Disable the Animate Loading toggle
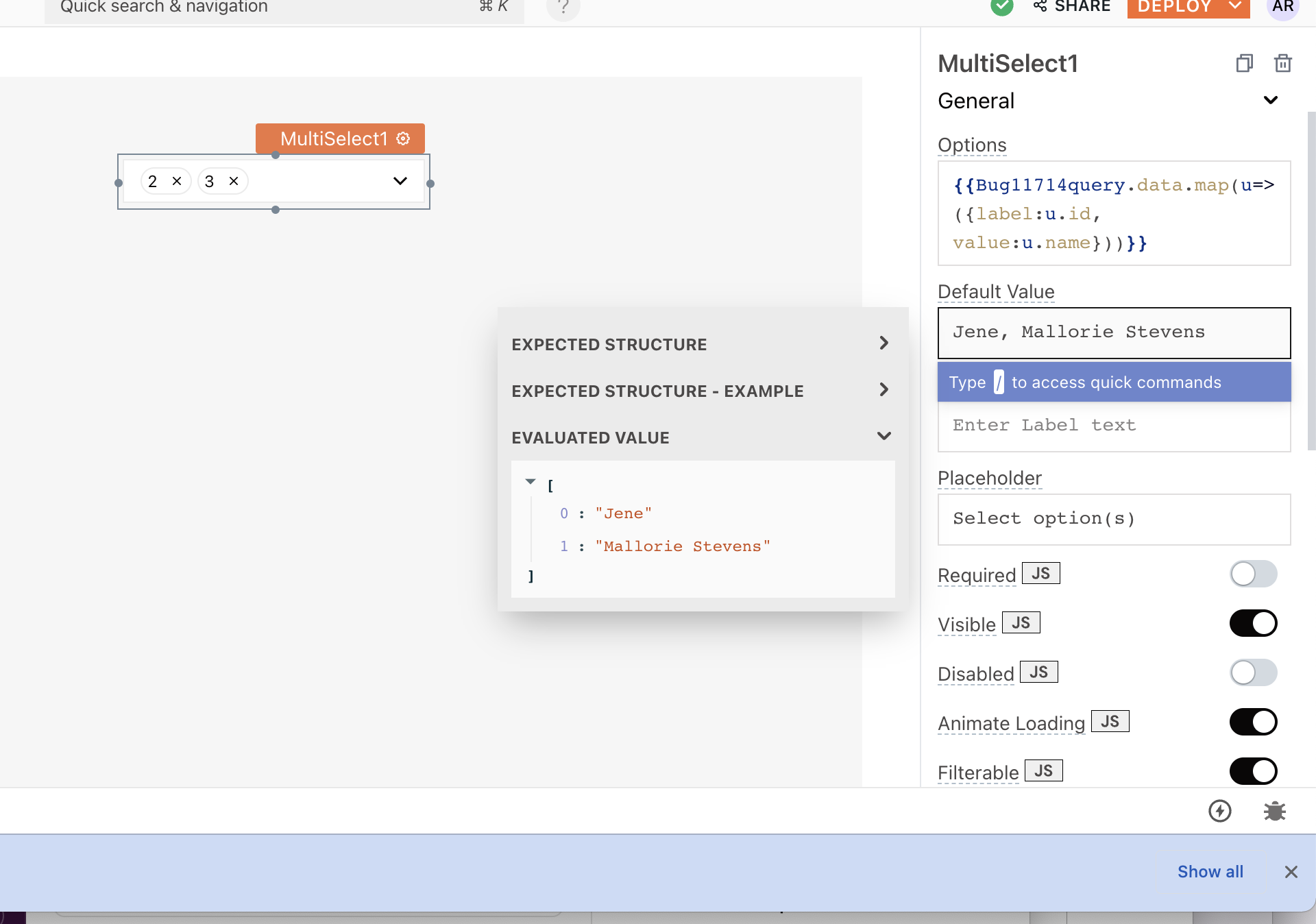1316x924 pixels. point(1253,722)
